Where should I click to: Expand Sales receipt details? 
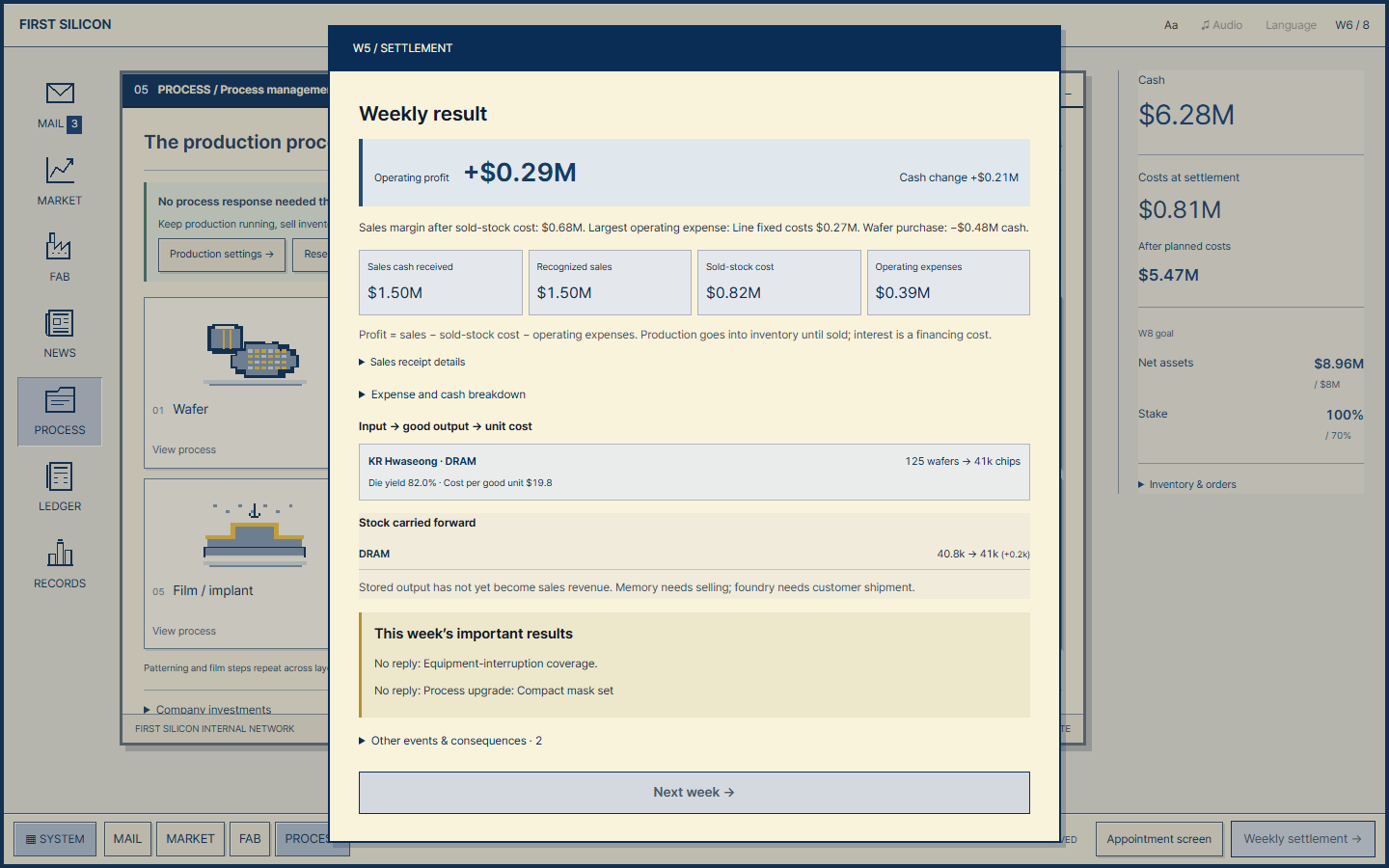pyautogui.click(x=412, y=362)
